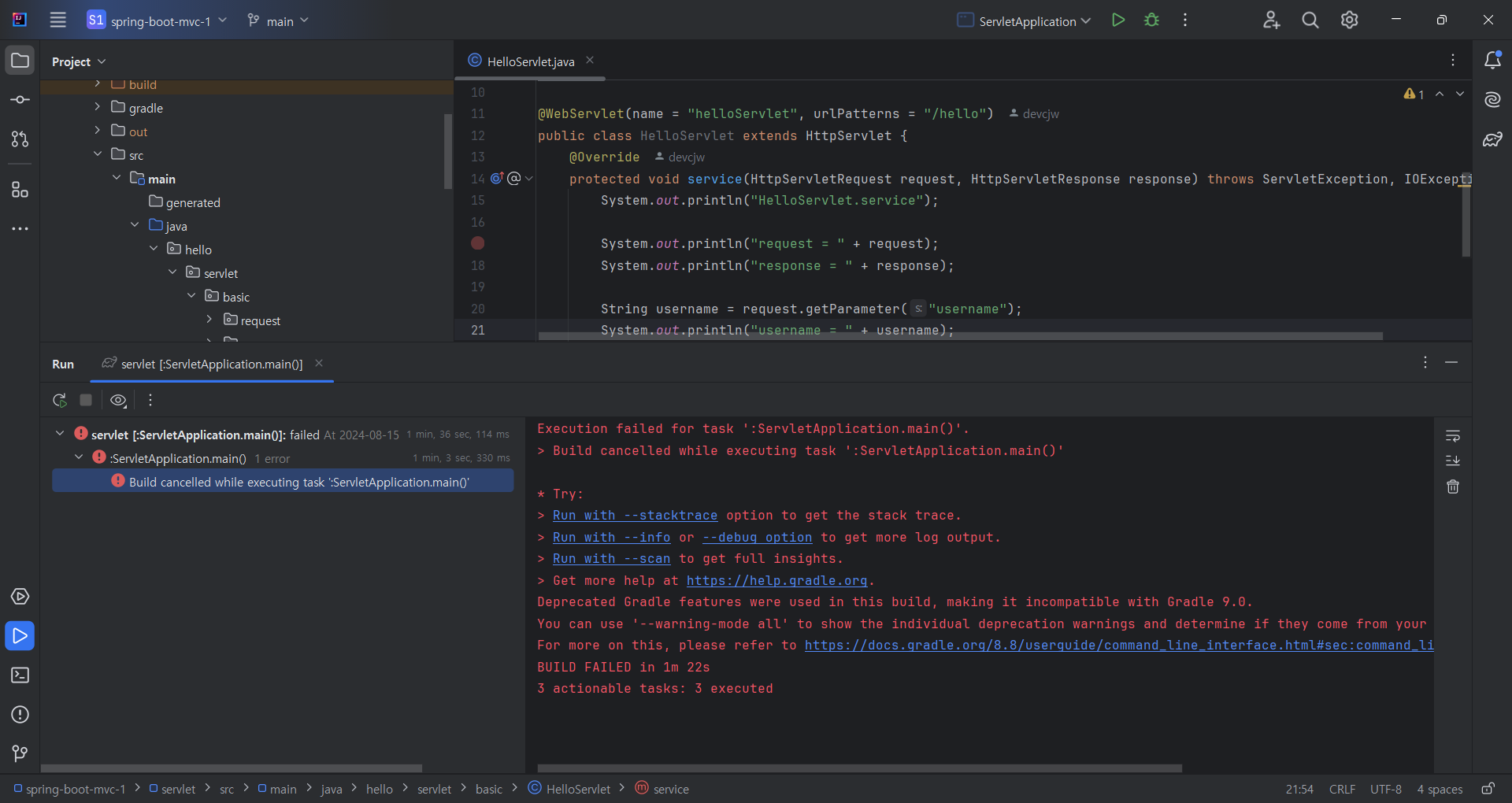1512x803 pixels.
Task: Open the Terminal tool window
Action: [x=20, y=675]
